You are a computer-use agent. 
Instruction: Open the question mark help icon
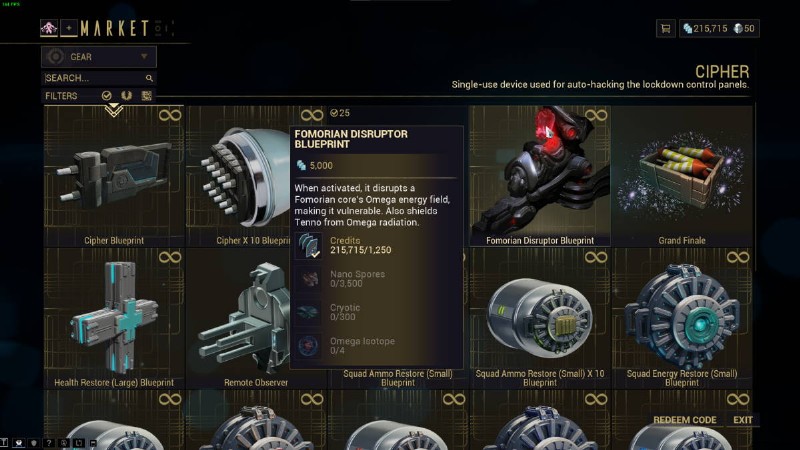pos(48,443)
